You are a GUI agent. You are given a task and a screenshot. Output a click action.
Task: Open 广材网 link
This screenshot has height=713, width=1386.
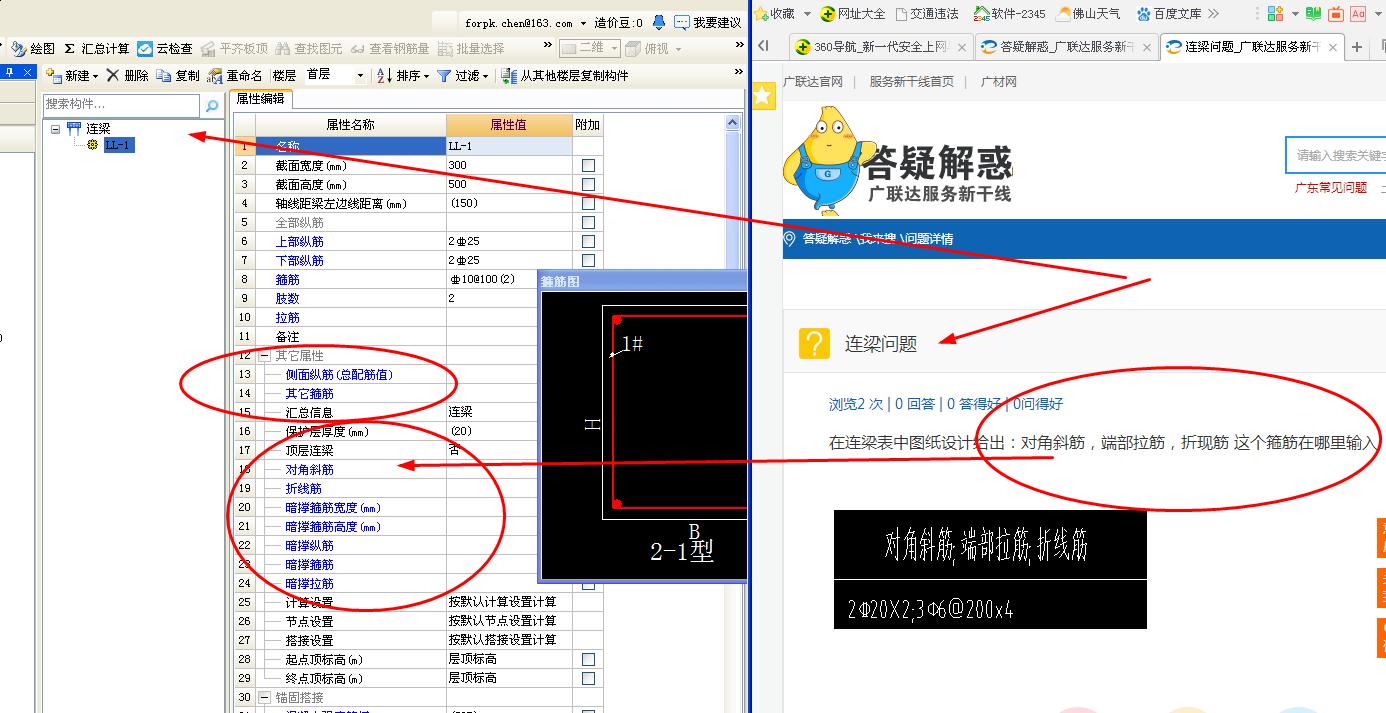(x=999, y=82)
